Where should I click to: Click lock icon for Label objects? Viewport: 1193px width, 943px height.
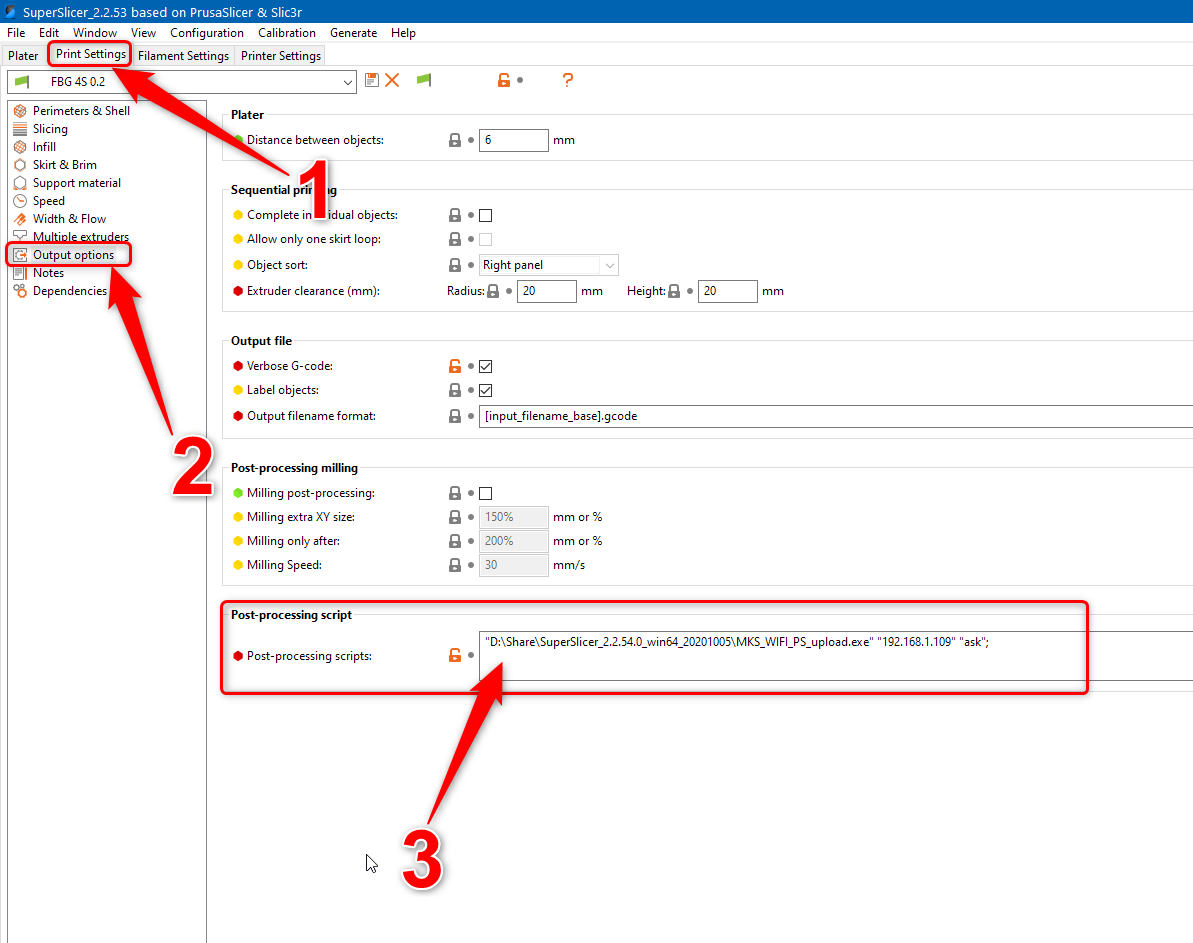tap(454, 390)
